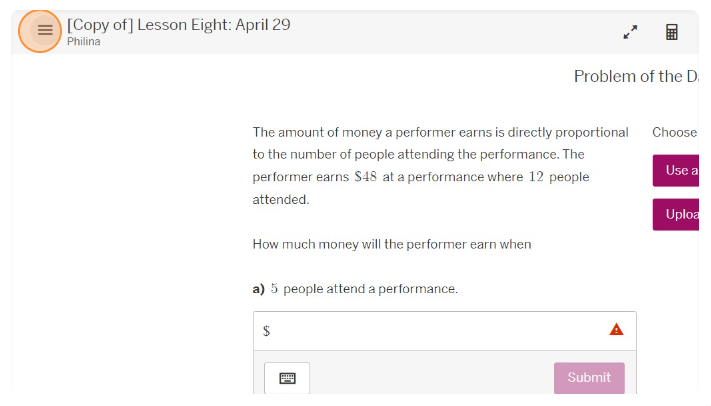Click the red warning triangle icon

click(x=616, y=330)
